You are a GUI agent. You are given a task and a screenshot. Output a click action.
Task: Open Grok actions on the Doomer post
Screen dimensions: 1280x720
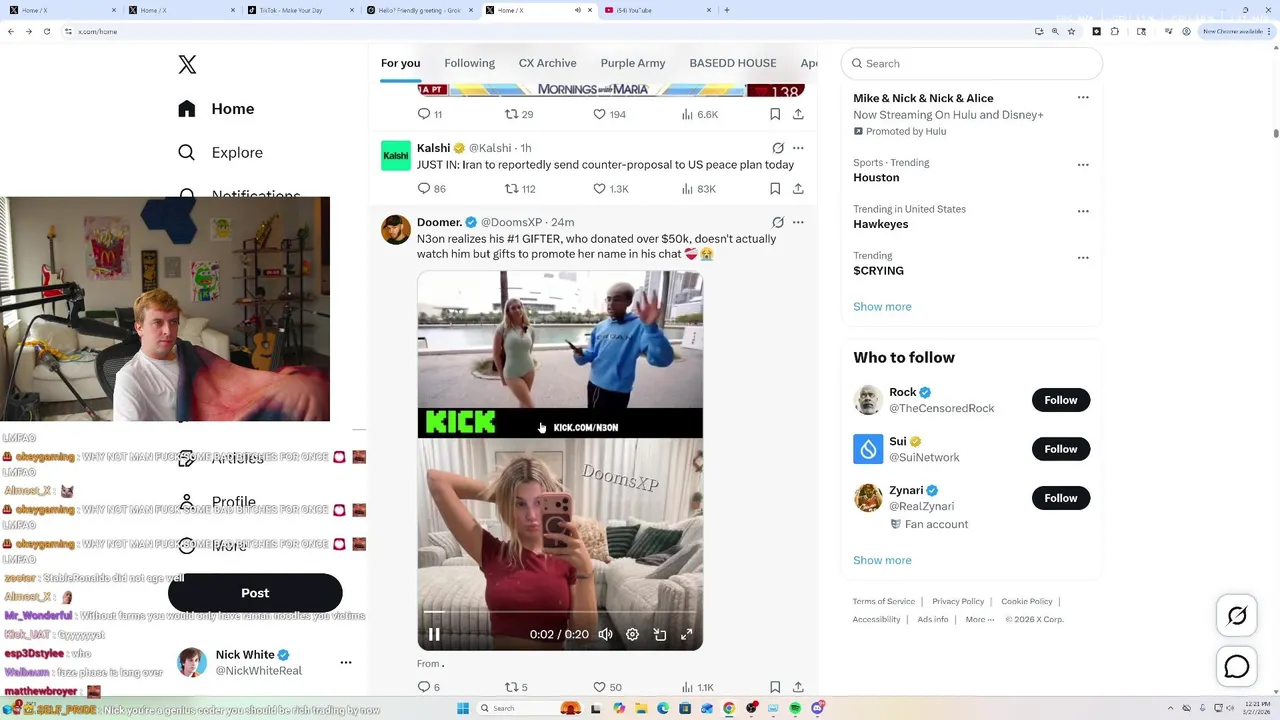778,222
